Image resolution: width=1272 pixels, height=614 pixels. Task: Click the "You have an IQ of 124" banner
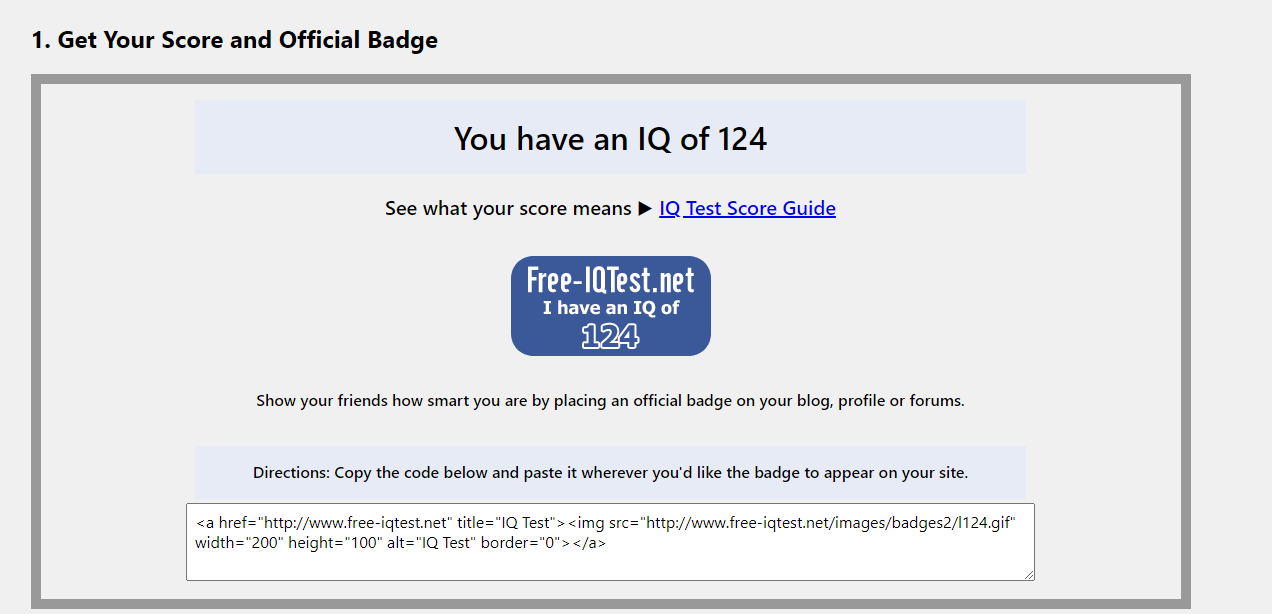(x=610, y=137)
